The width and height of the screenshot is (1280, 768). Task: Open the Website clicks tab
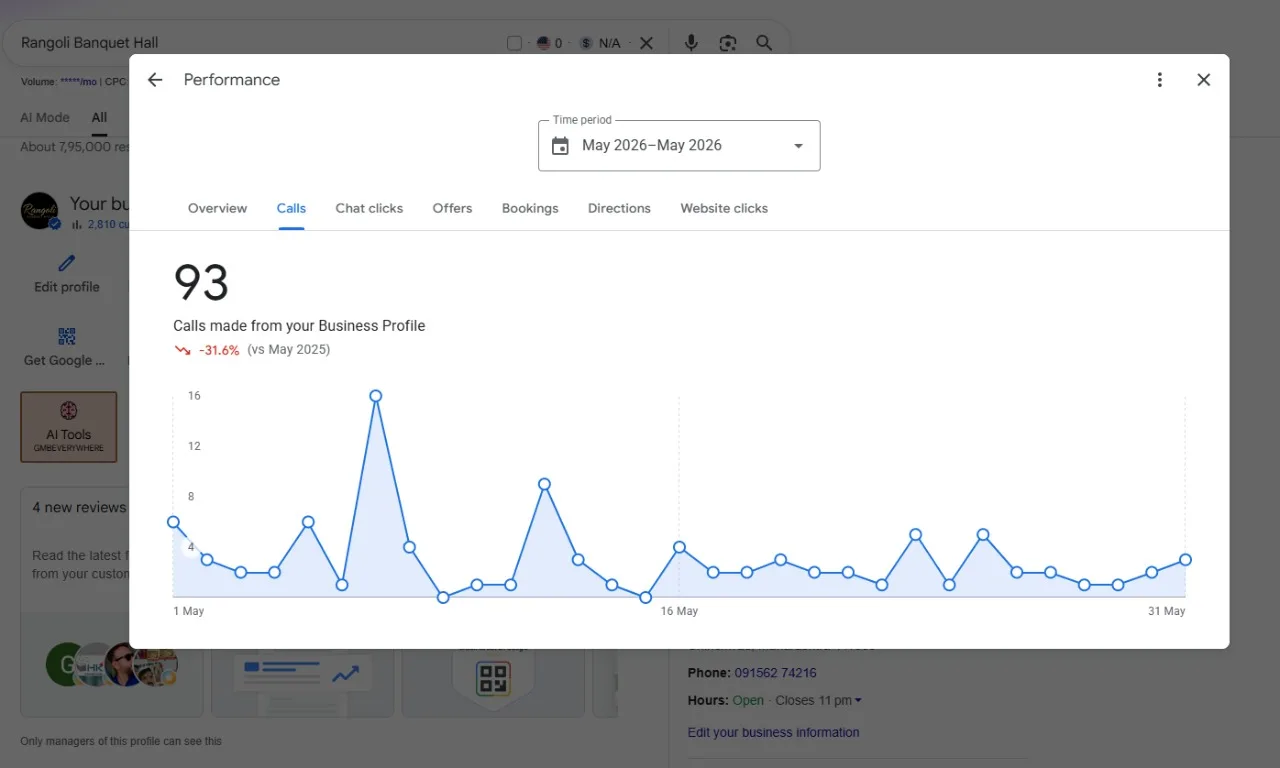click(x=724, y=208)
